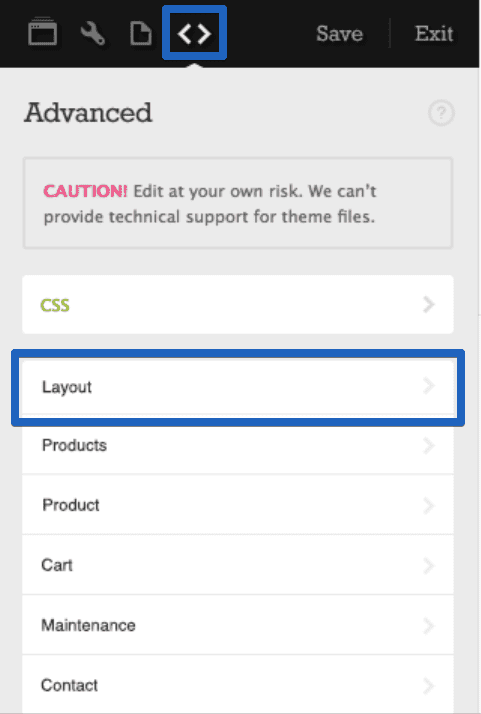Click the help question mark icon
The height and width of the screenshot is (714, 481).
441,113
